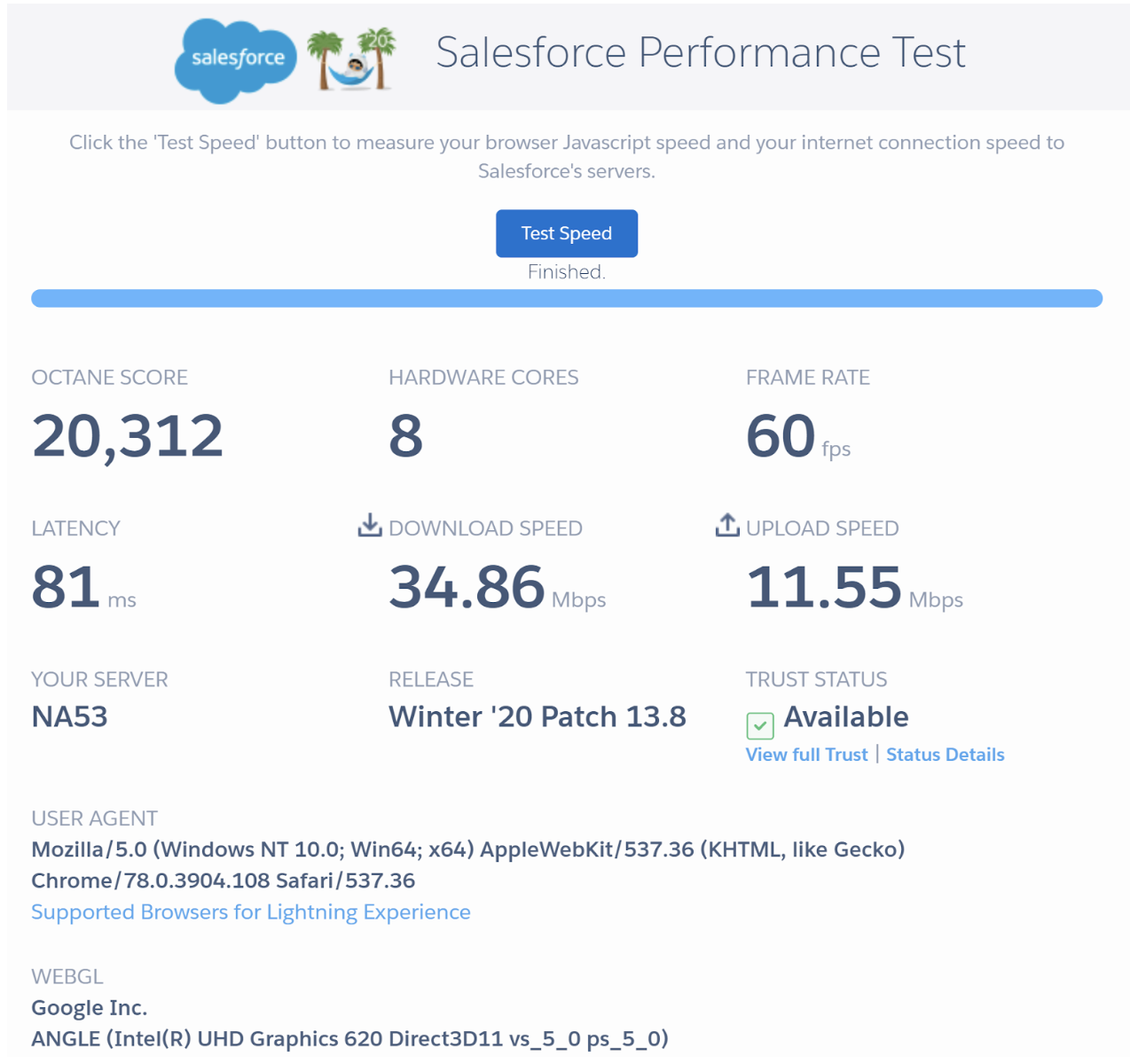The height and width of the screenshot is (1064, 1130).
Task: Click the TRUST STATUS label
Action: tap(816, 680)
